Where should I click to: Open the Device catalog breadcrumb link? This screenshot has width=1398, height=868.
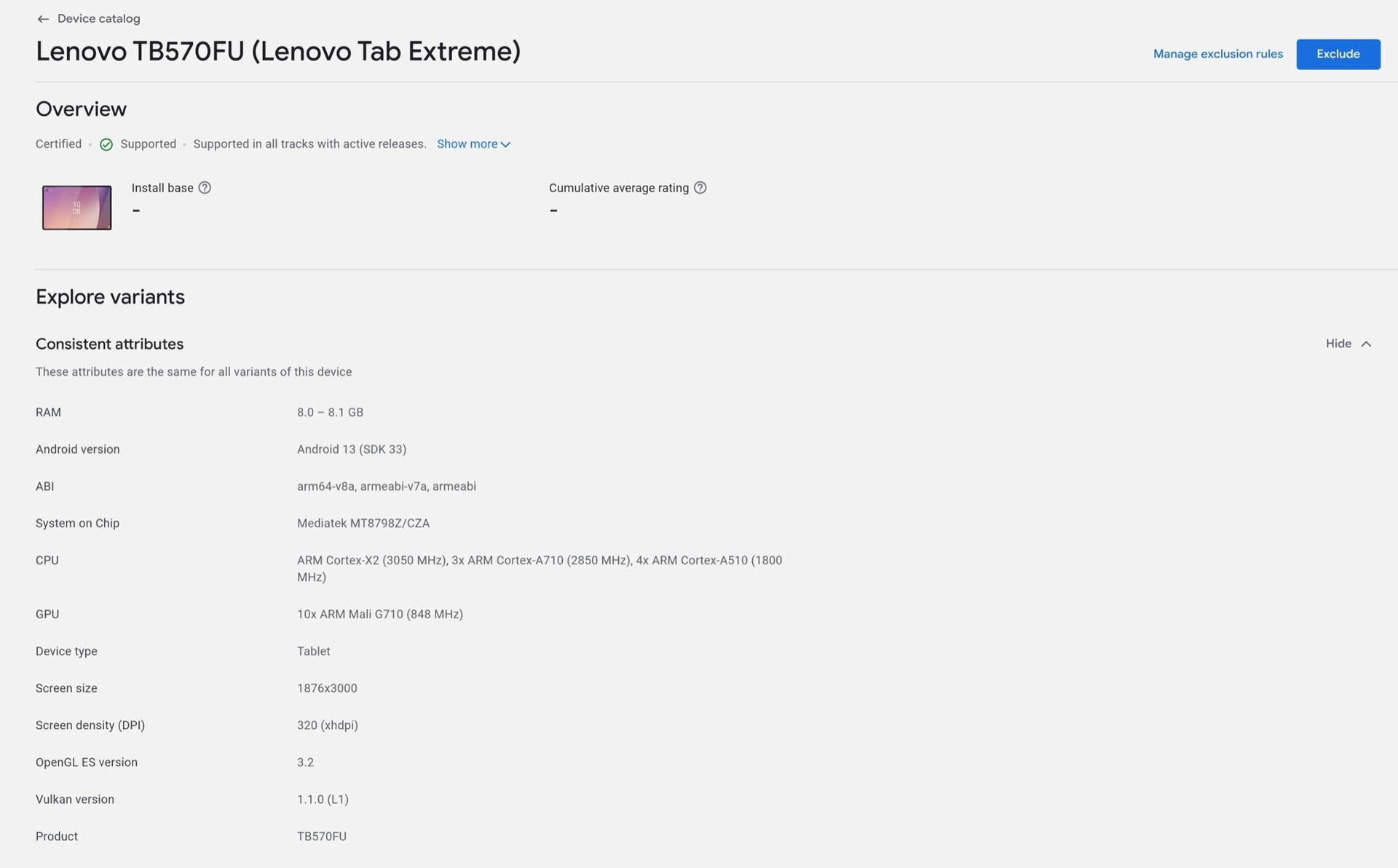pos(98,19)
